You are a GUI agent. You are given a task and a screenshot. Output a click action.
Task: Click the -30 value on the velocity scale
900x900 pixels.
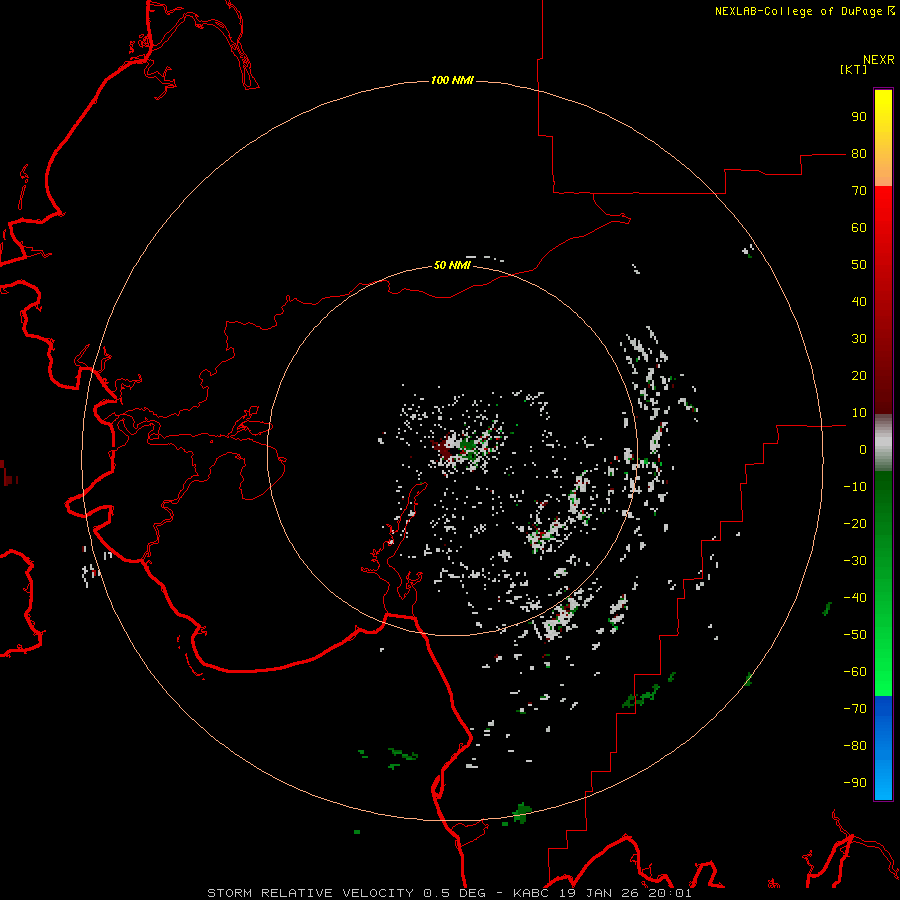(x=855, y=561)
